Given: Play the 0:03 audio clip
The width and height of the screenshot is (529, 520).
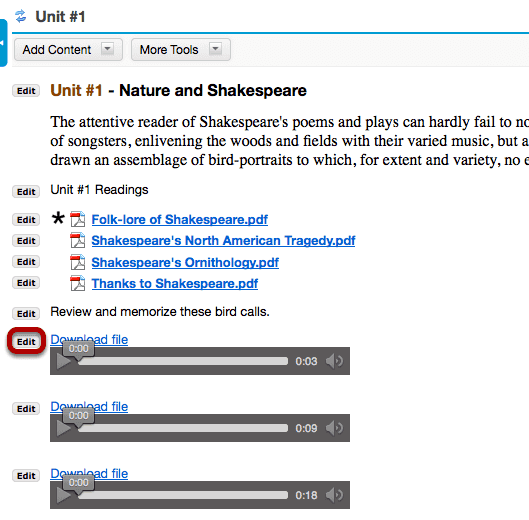Looking at the screenshot, I should coord(63,361).
